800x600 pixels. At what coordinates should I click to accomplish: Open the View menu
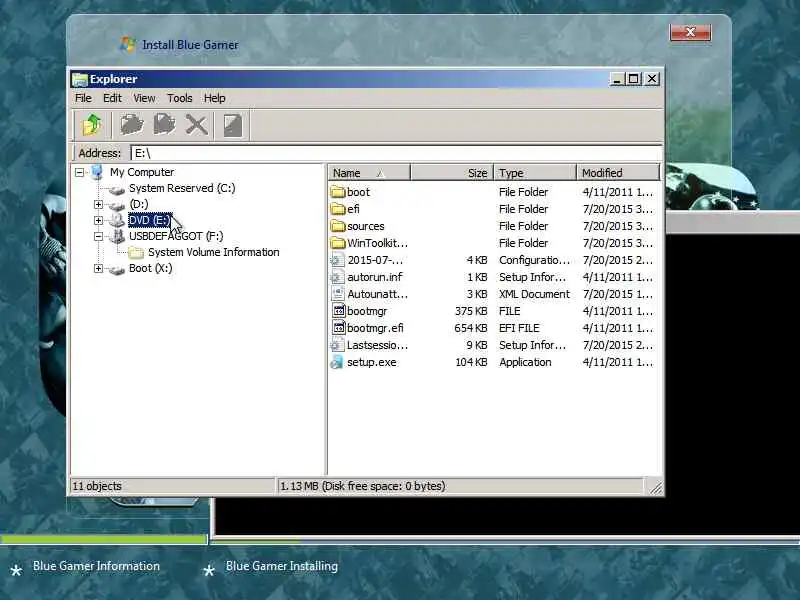[144, 98]
